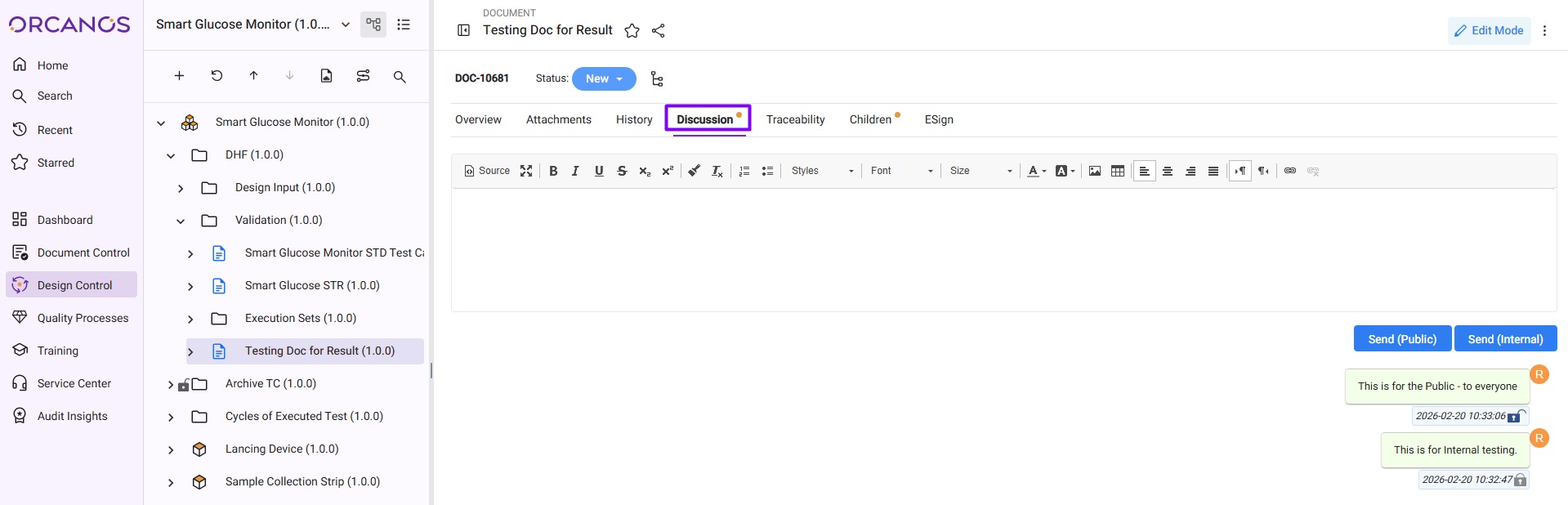Click the refresh icon in tree toolbar

click(217, 76)
